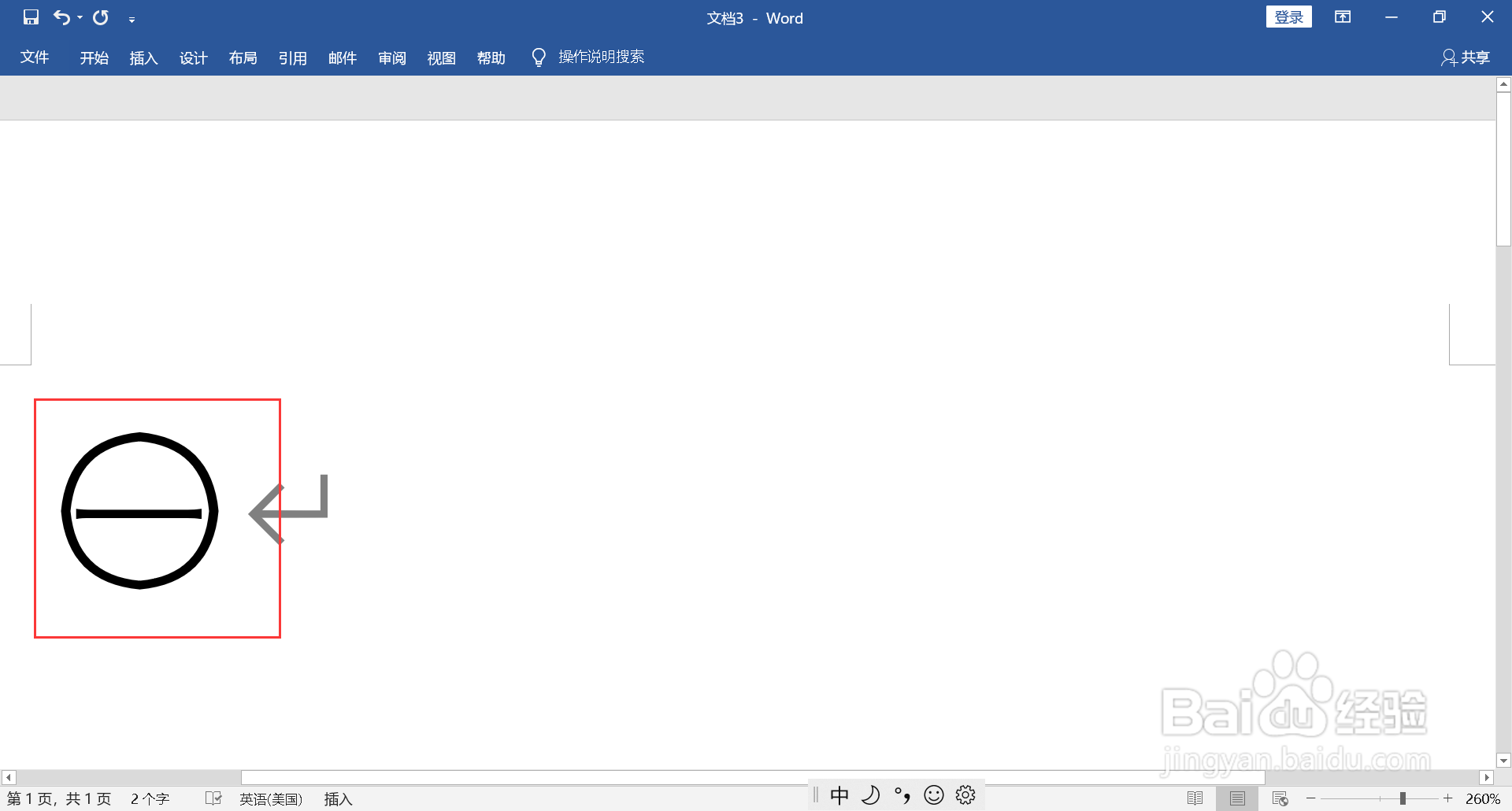The height and width of the screenshot is (811, 1512).
Task: Click the 共享 share button
Action: tap(1466, 57)
